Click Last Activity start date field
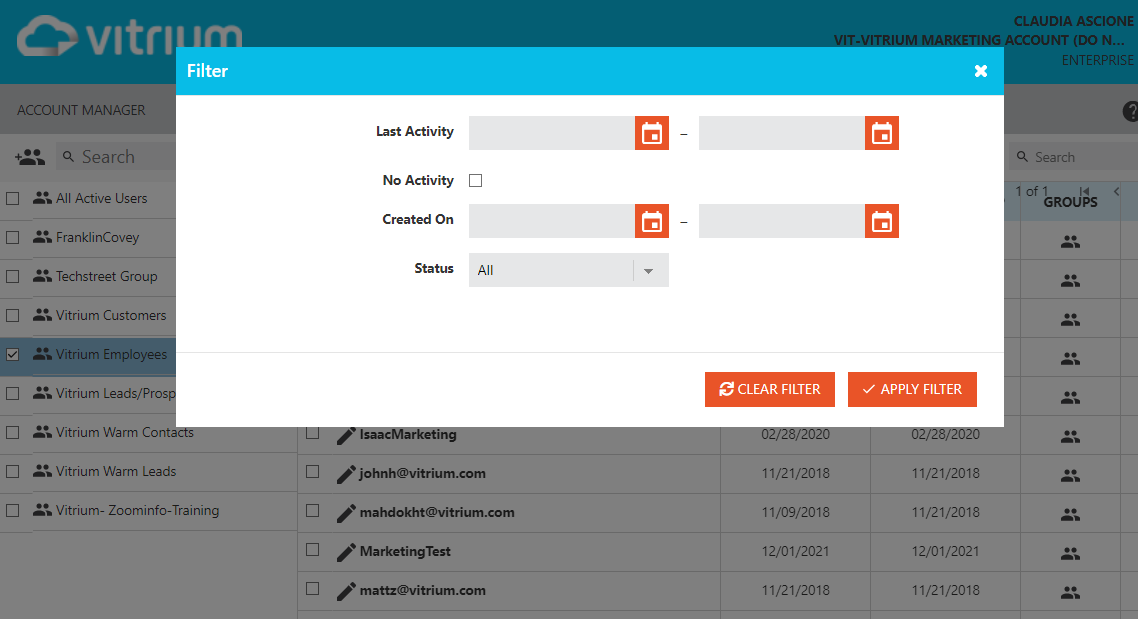1138x619 pixels. click(552, 134)
